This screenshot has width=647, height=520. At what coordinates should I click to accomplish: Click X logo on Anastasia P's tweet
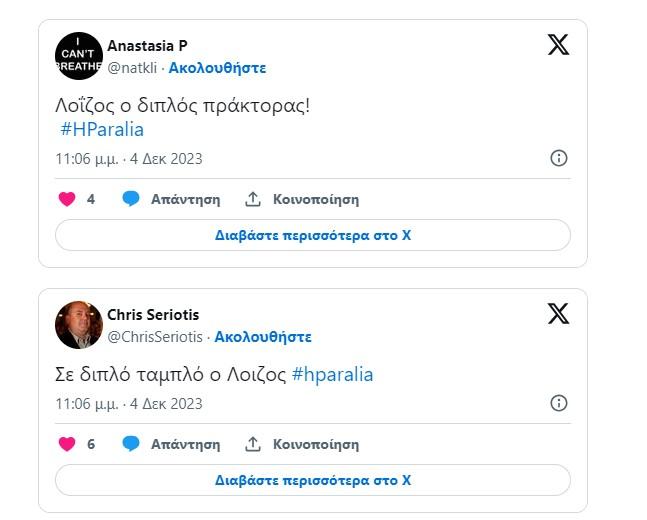pyautogui.click(x=558, y=45)
